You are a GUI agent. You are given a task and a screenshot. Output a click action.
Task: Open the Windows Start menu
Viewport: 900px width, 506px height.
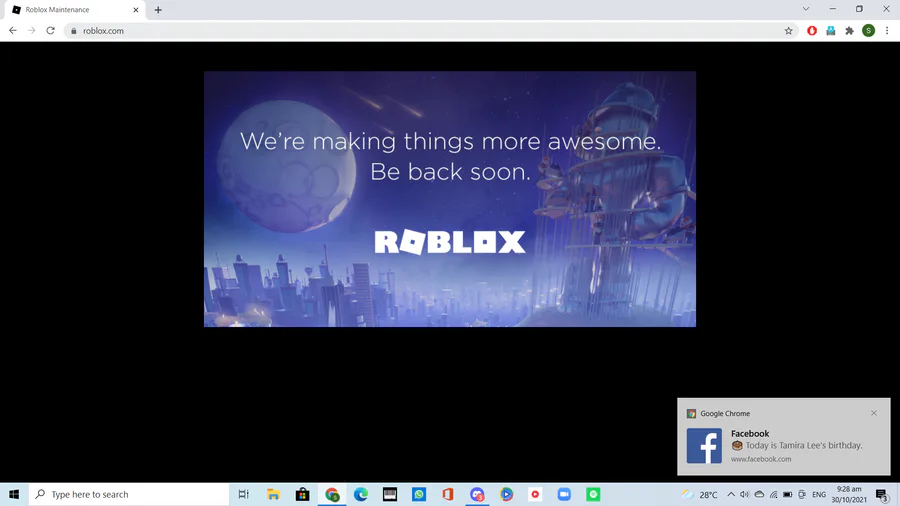pyautogui.click(x=14, y=494)
